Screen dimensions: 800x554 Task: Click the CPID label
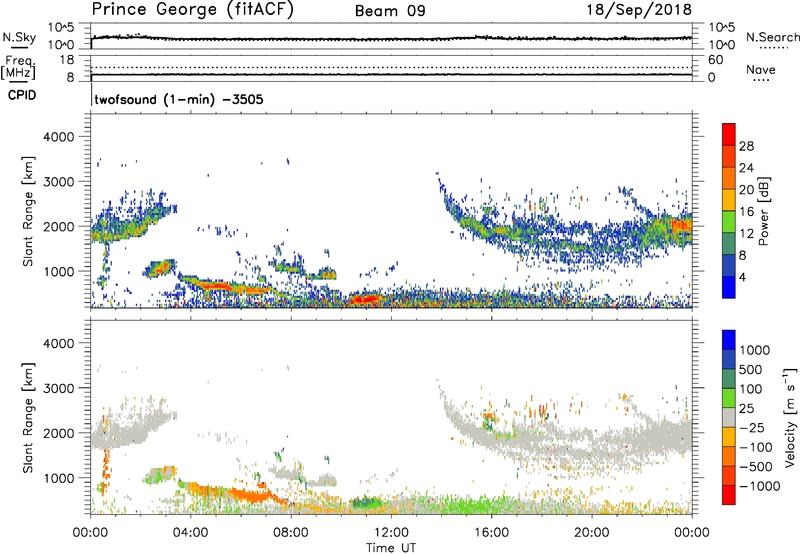[21, 95]
